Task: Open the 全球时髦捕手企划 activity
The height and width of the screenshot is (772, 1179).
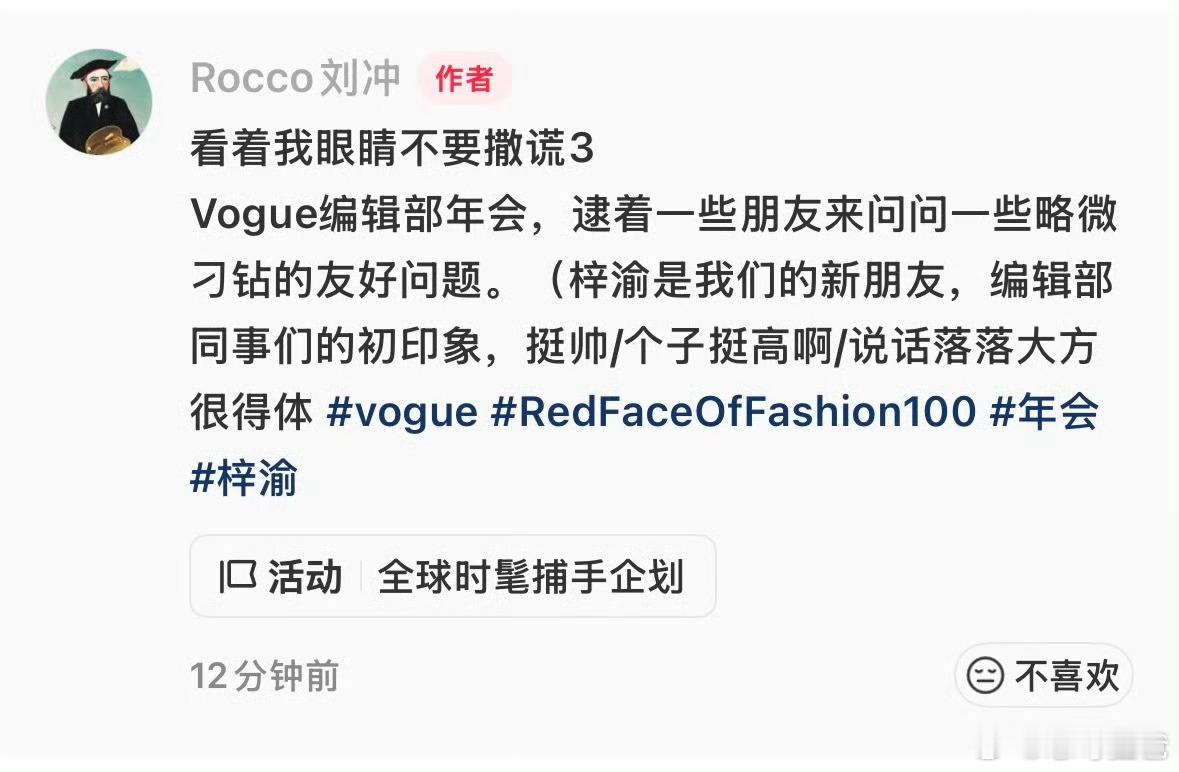Action: 531,577
